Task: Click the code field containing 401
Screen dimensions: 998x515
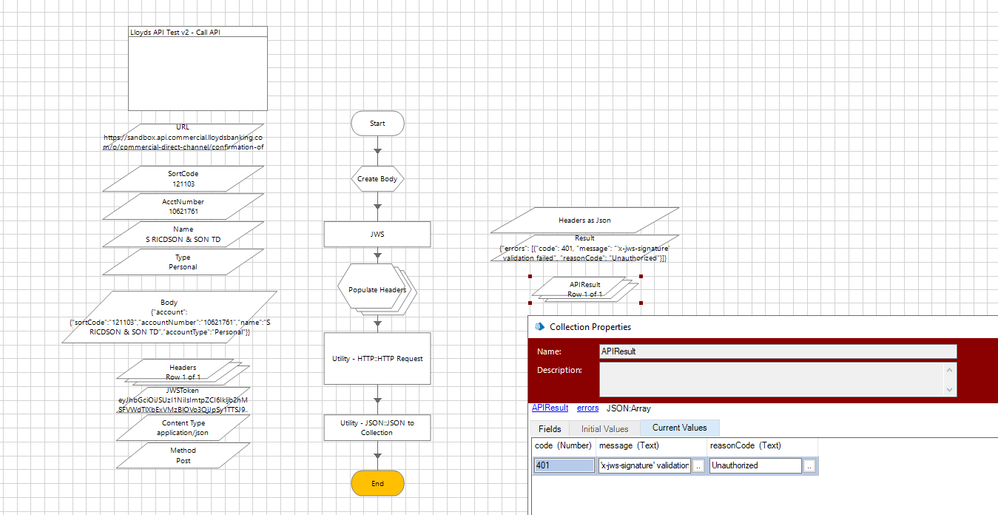Action: tap(563, 466)
